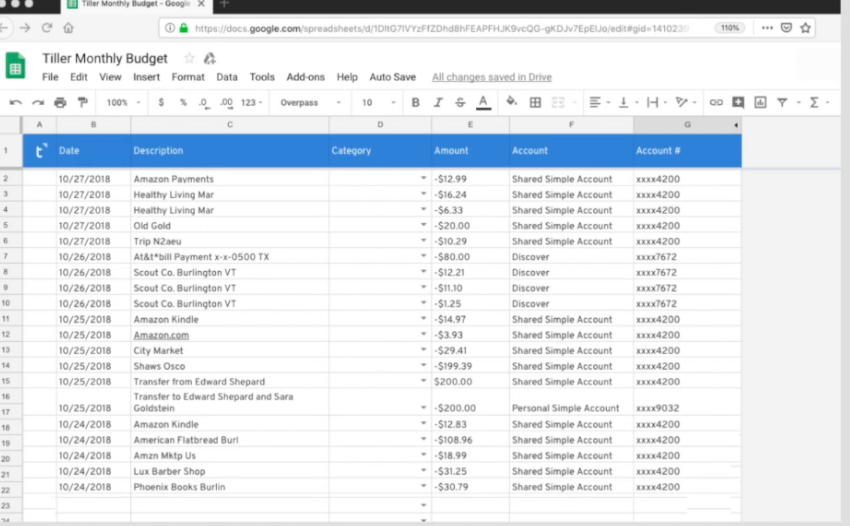850x526 pixels.
Task: Open the Add-ons menu
Action: click(305, 77)
